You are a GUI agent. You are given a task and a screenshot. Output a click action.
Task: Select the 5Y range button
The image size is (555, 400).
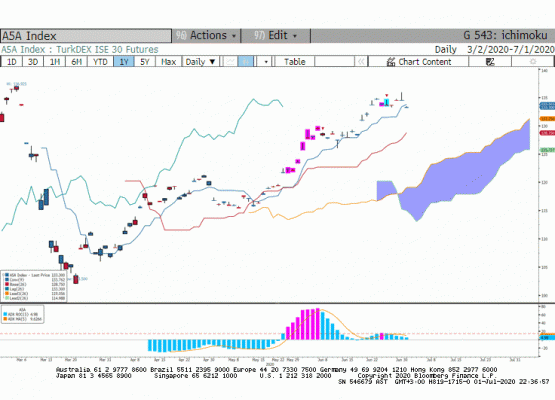coord(145,62)
